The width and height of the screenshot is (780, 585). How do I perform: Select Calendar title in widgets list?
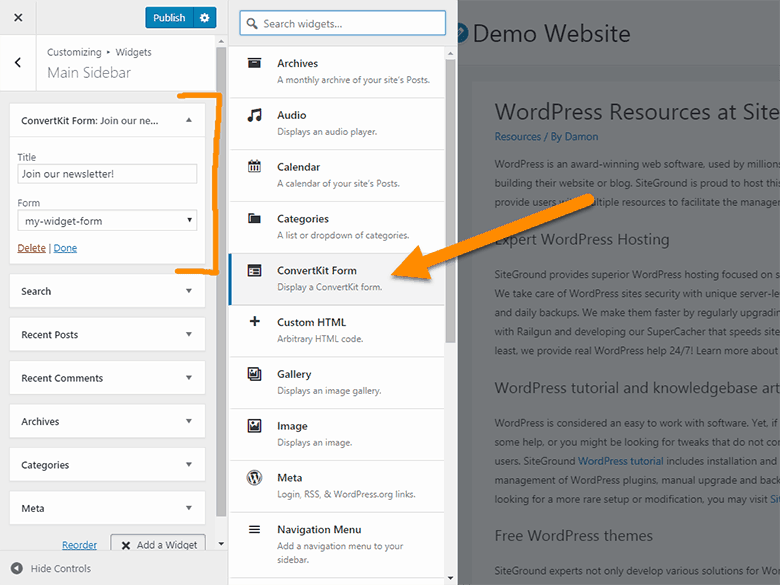[298, 167]
